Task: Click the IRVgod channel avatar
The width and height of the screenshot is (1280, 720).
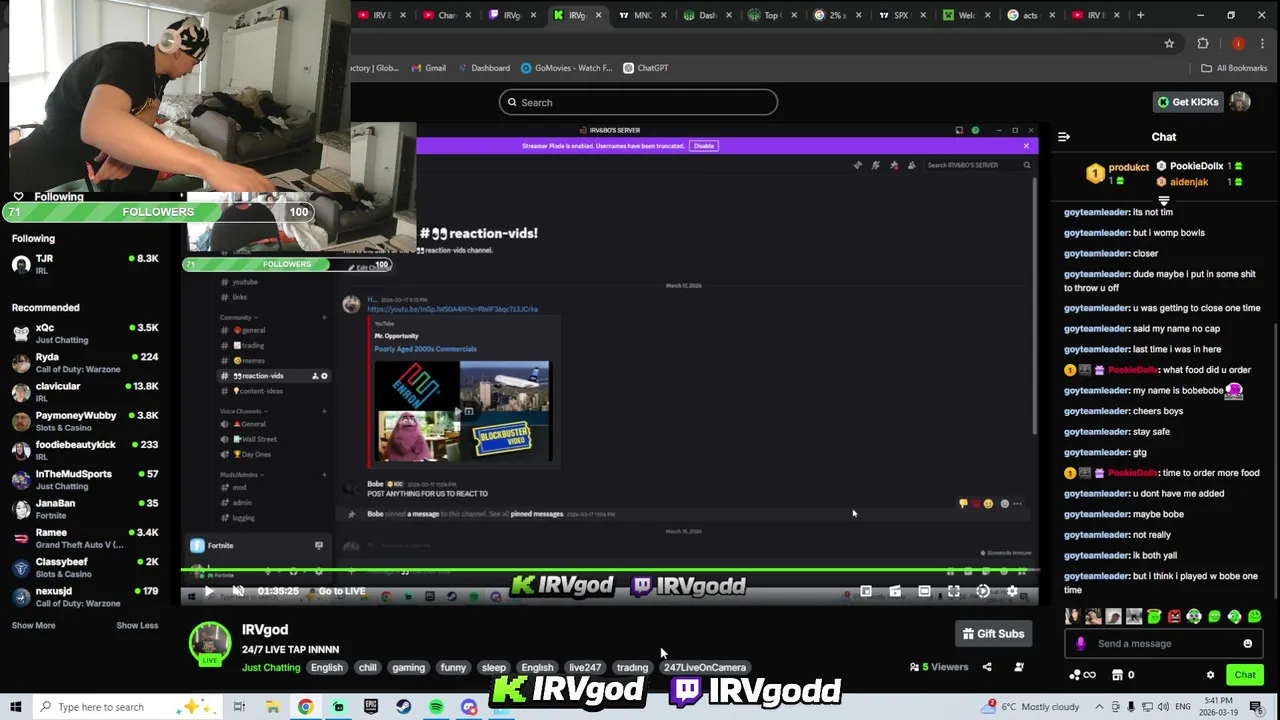Action: coord(210,643)
